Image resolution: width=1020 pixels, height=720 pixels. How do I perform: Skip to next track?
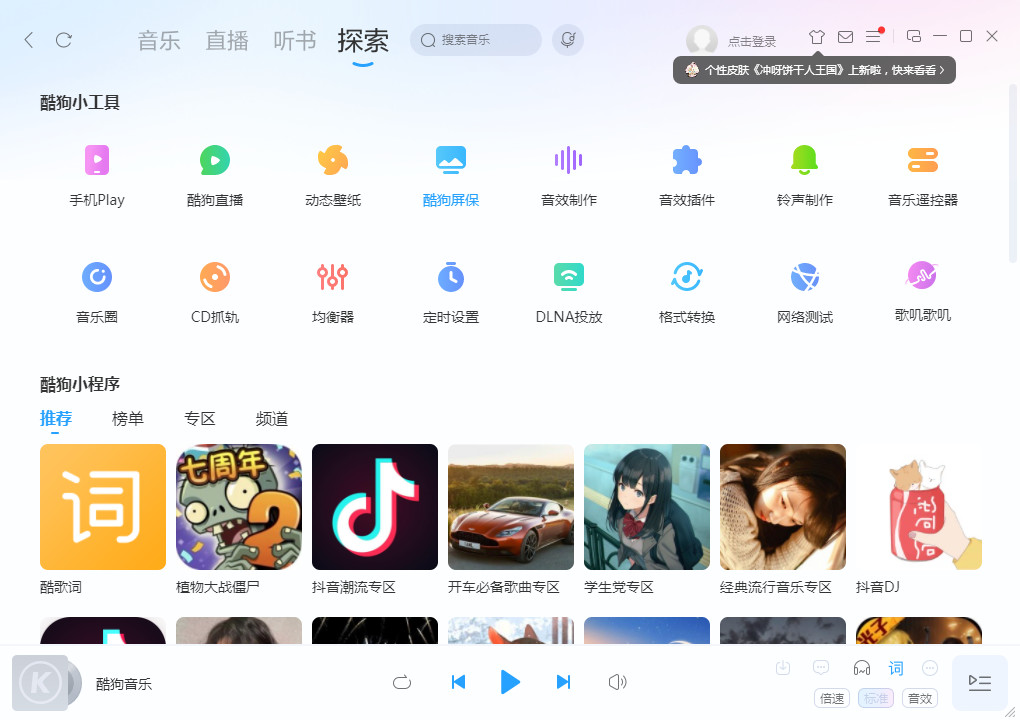[x=563, y=682]
